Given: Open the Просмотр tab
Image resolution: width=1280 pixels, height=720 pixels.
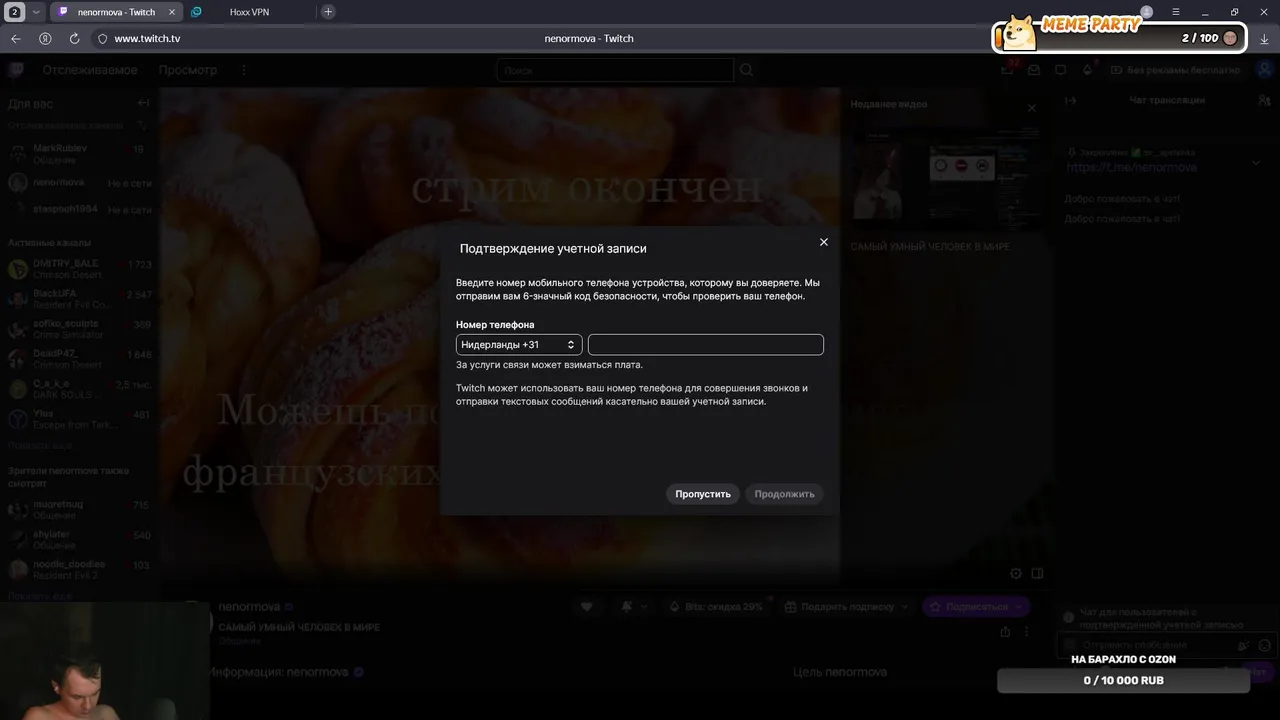Looking at the screenshot, I should [x=188, y=70].
